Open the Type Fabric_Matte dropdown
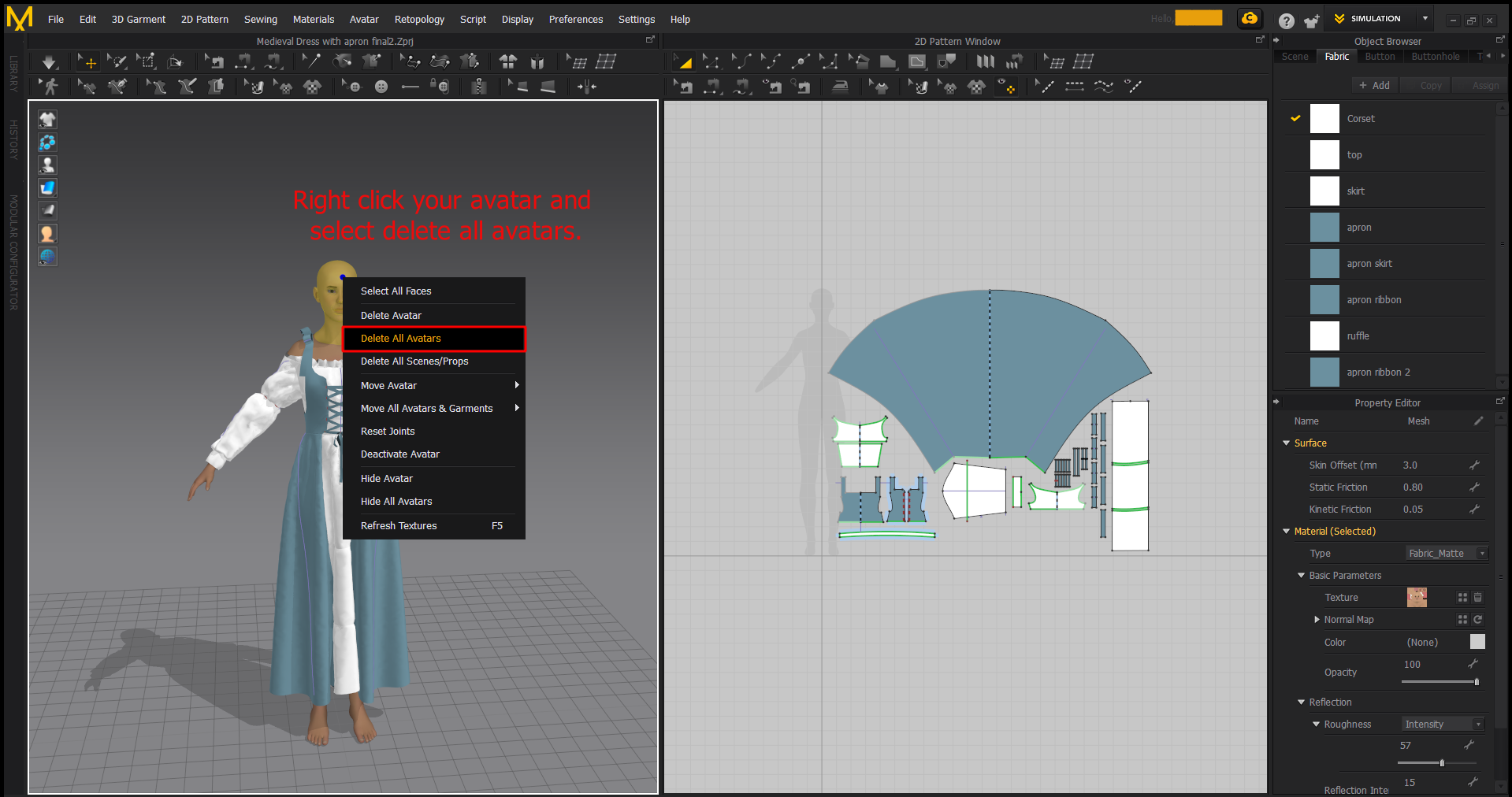 (x=1447, y=554)
